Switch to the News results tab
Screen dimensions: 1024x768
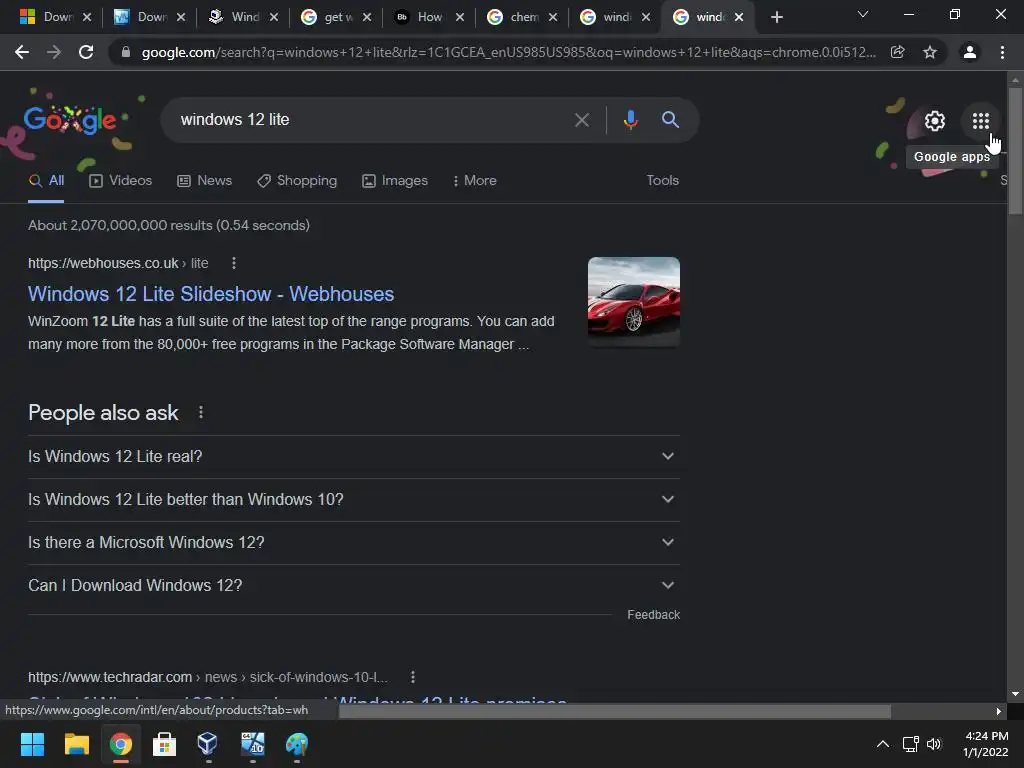[204, 181]
